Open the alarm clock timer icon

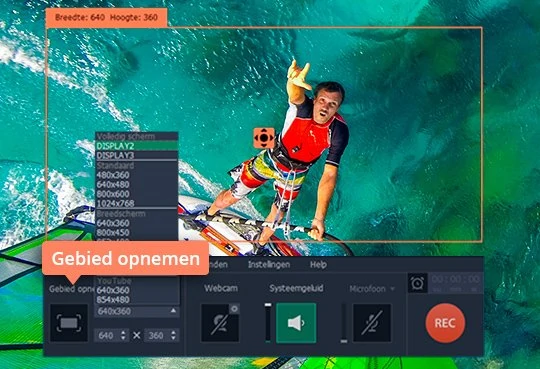(x=417, y=283)
